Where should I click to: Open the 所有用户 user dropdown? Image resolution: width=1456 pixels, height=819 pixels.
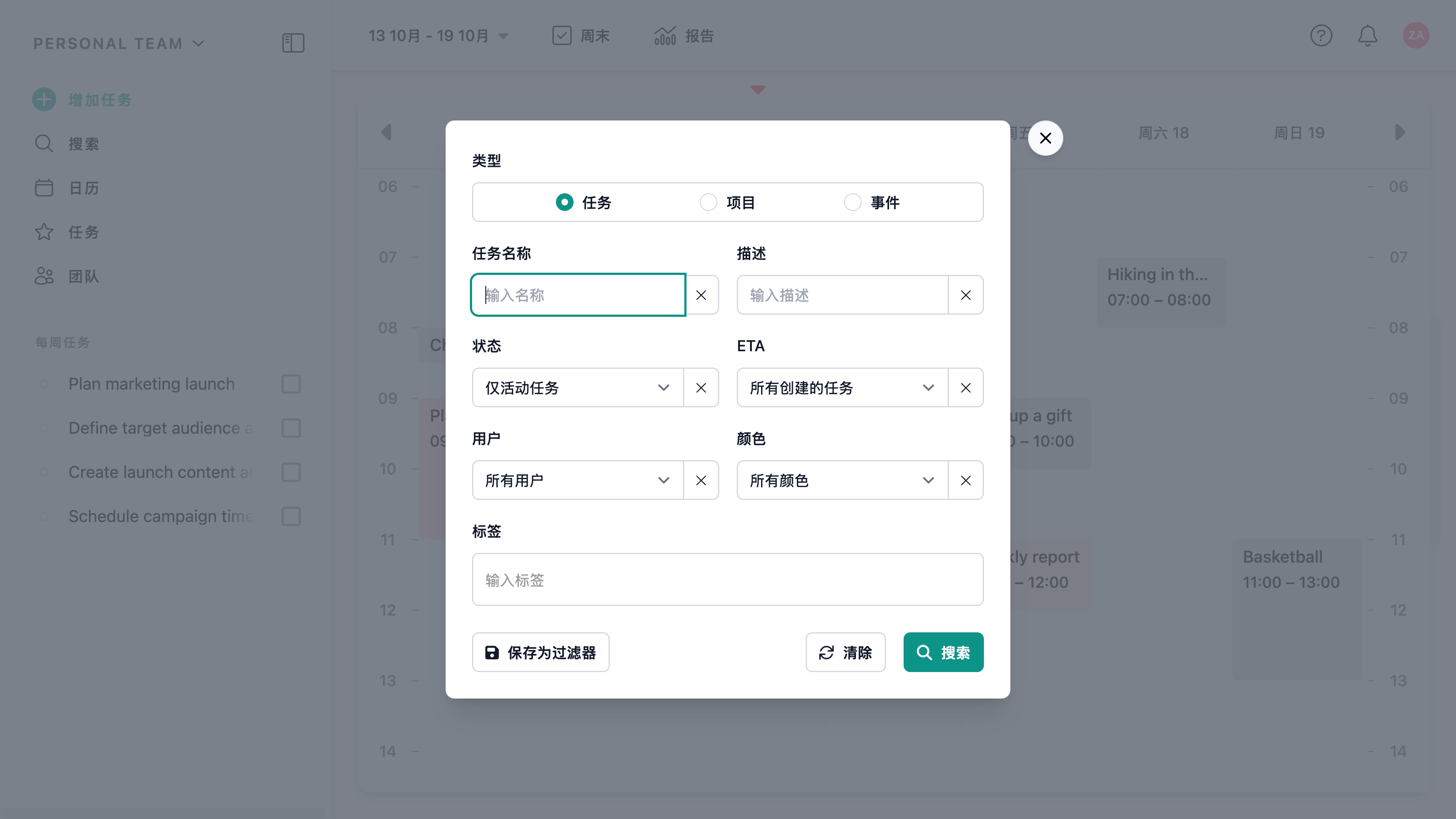(x=578, y=481)
